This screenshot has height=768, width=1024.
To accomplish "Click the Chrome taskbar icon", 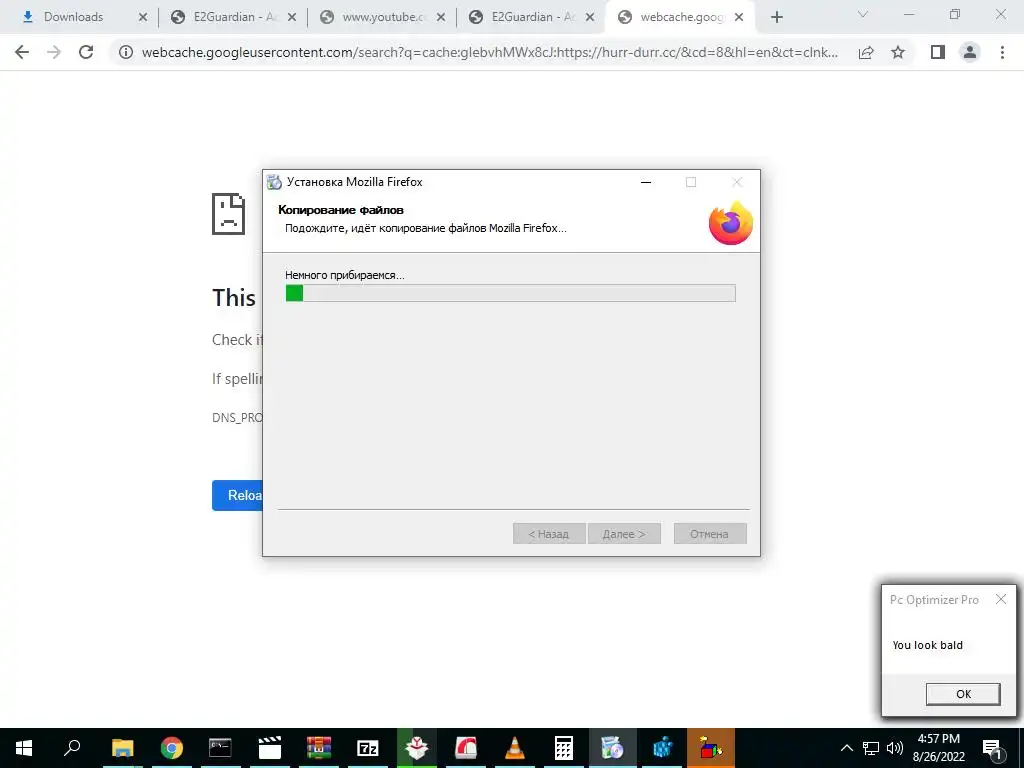I will tap(171, 748).
